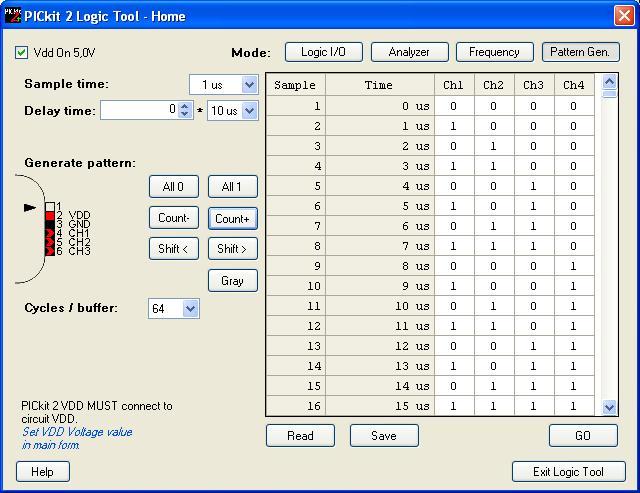
Task: Click the CH2 pin 5 output icon
Action: click(x=50, y=242)
